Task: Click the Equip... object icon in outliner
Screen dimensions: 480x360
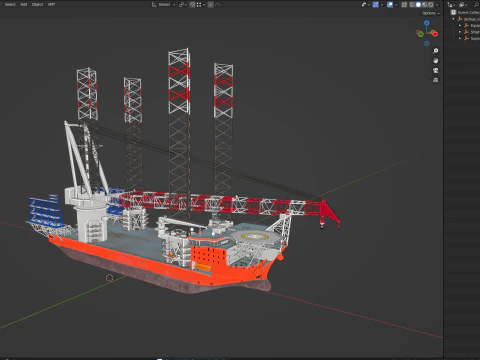Action: (x=466, y=25)
